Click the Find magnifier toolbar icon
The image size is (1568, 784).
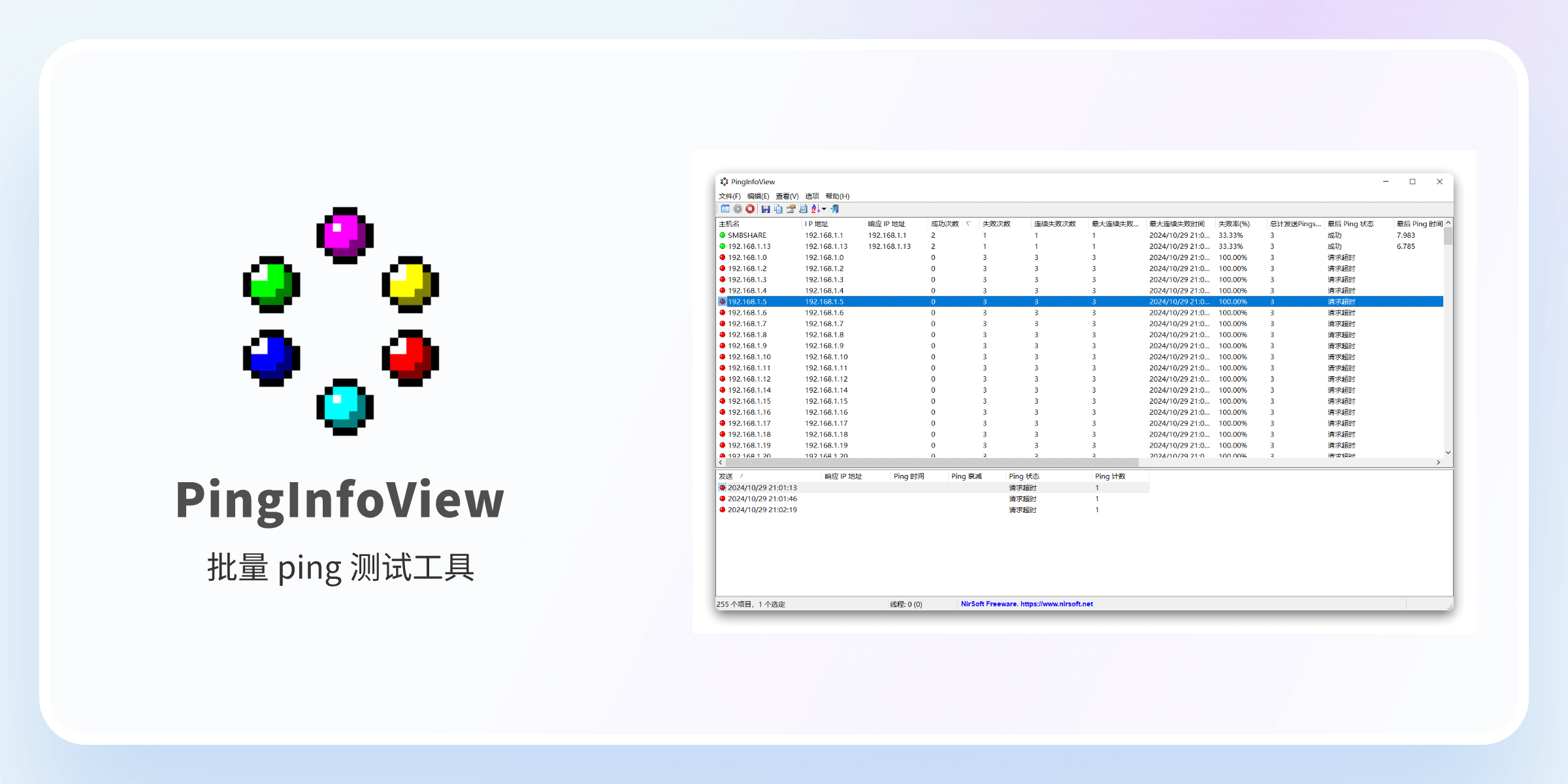803,209
